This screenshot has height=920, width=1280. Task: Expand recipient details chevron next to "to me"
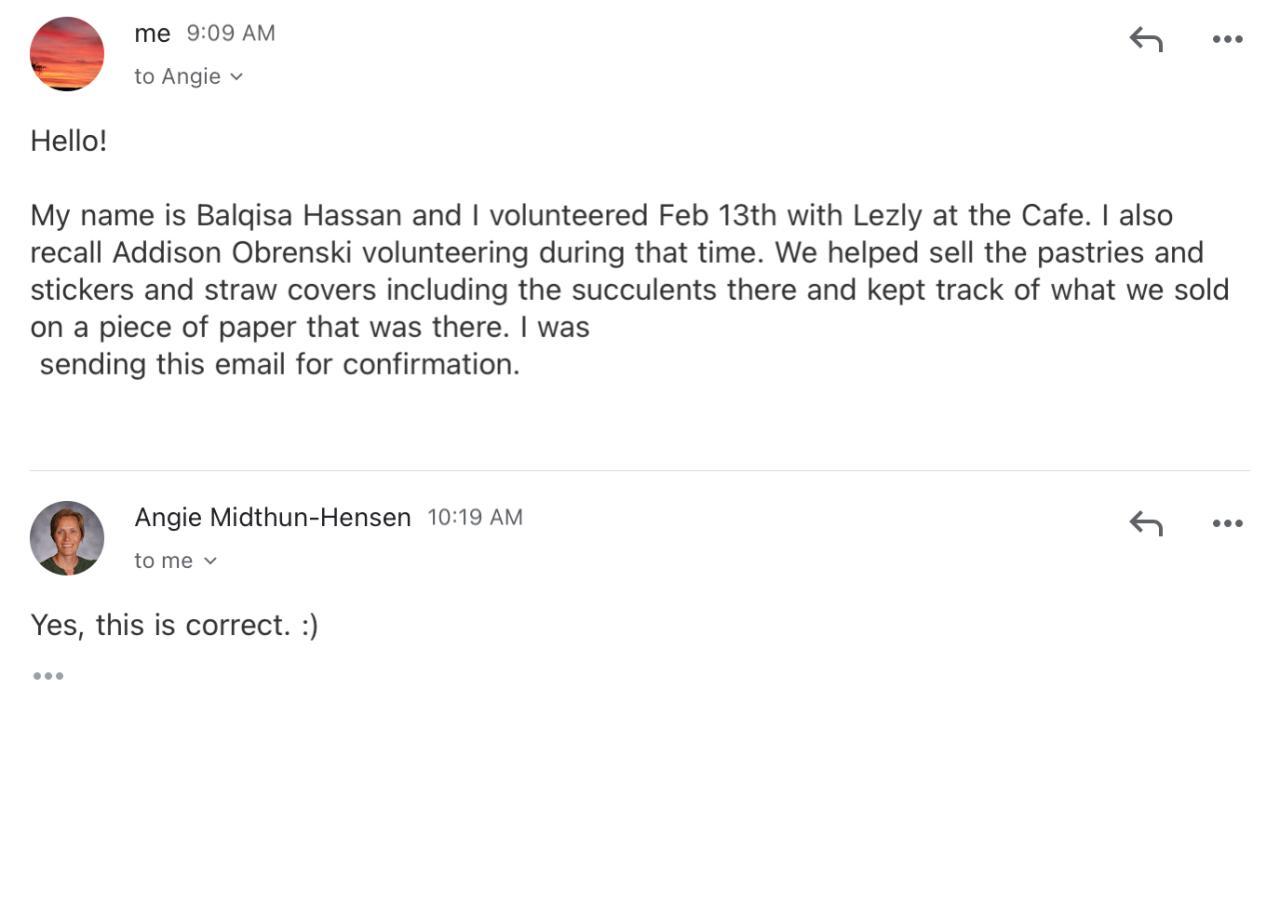click(x=210, y=561)
